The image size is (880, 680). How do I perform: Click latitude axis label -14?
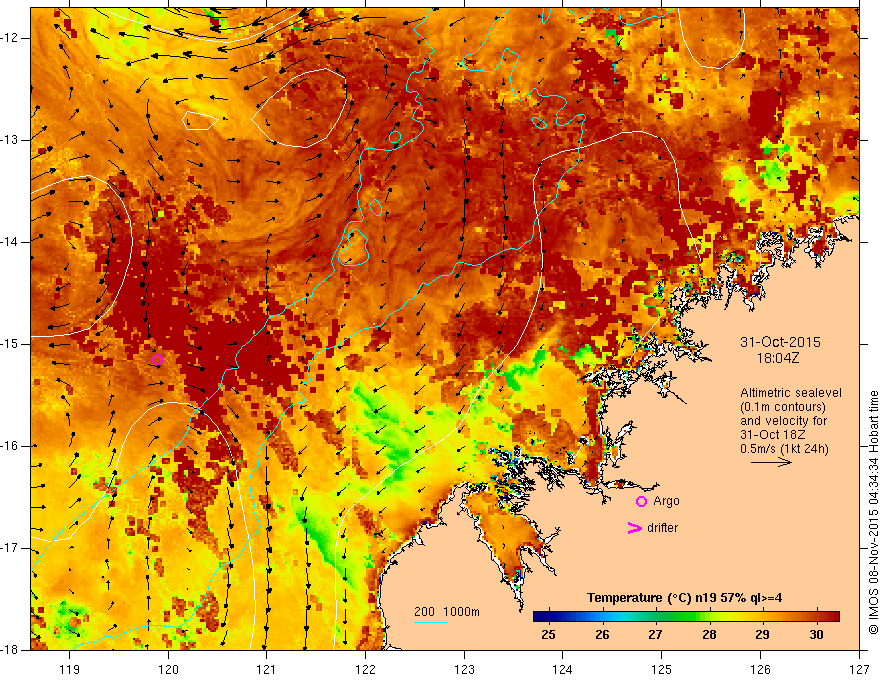[10, 242]
